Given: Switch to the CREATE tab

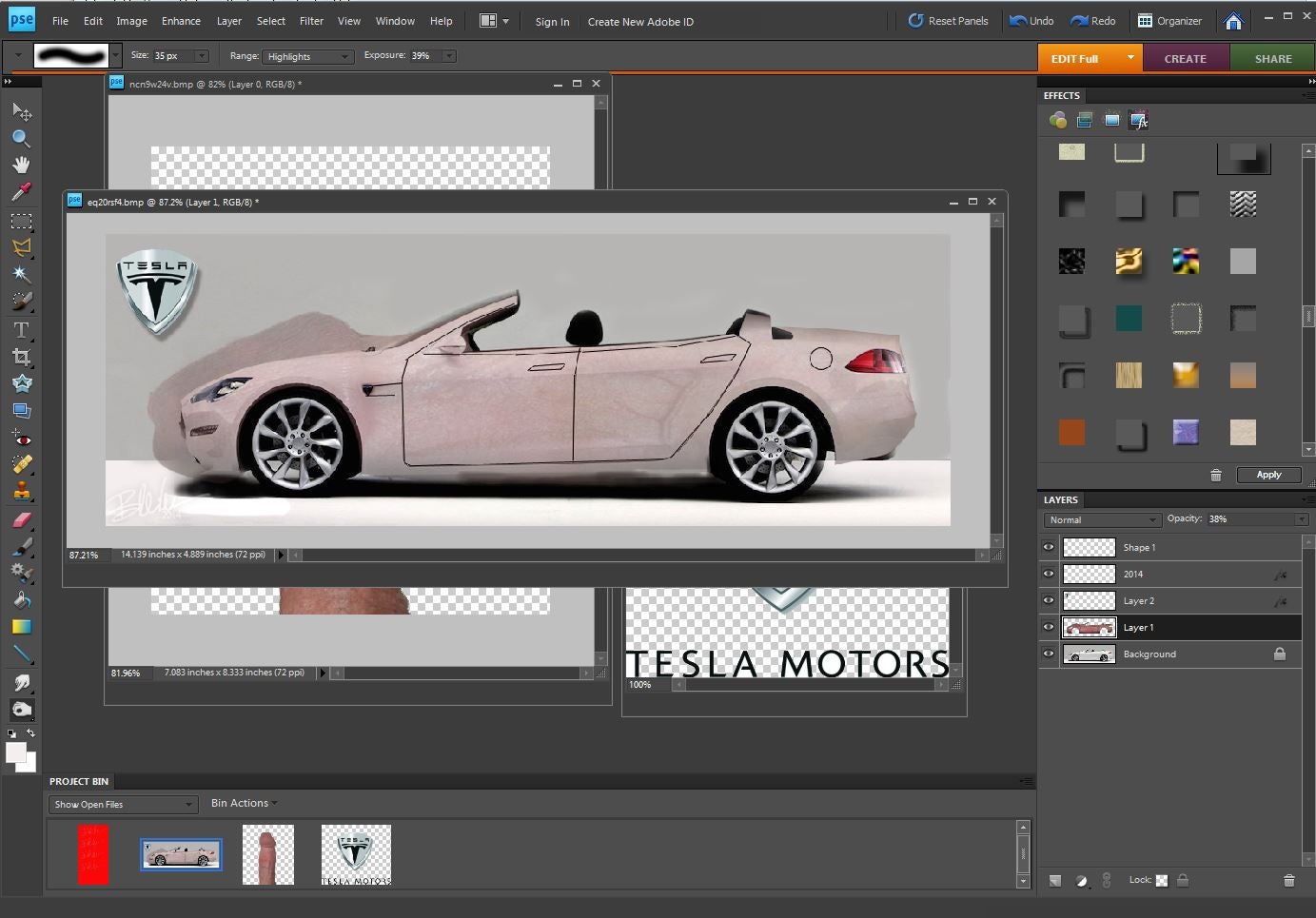Looking at the screenshot, I should [x=1185, y=58].
